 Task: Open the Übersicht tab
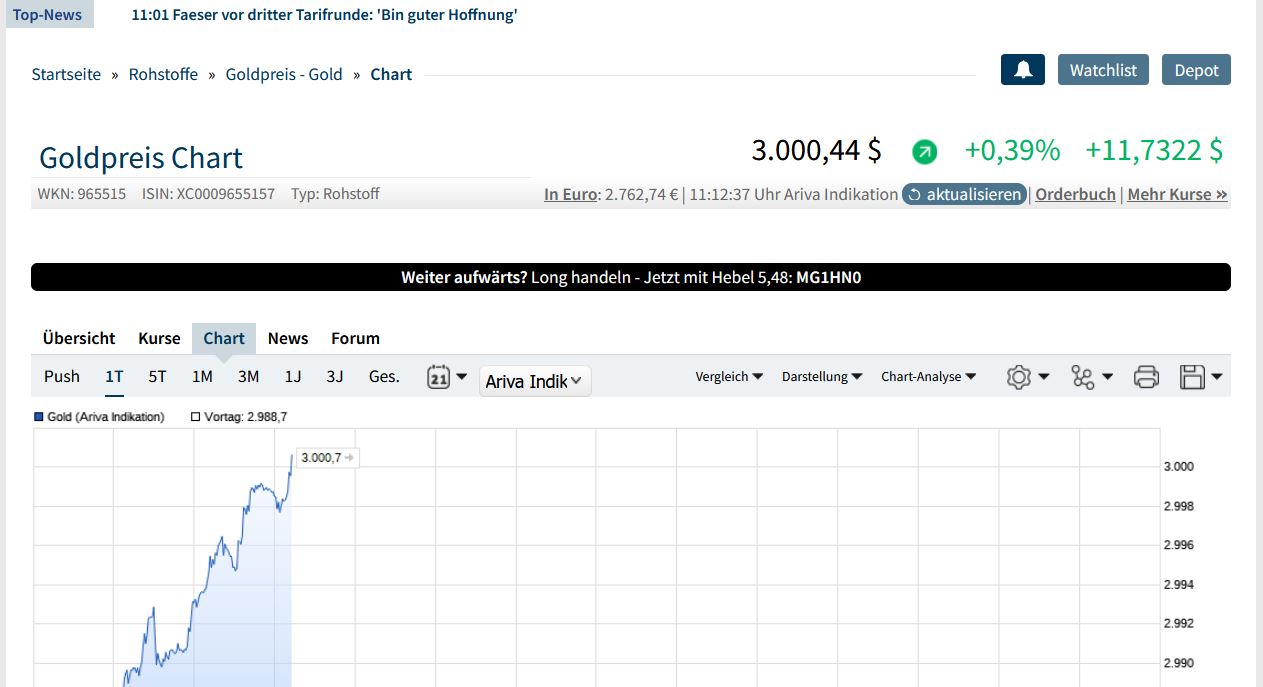pos(79,338)
